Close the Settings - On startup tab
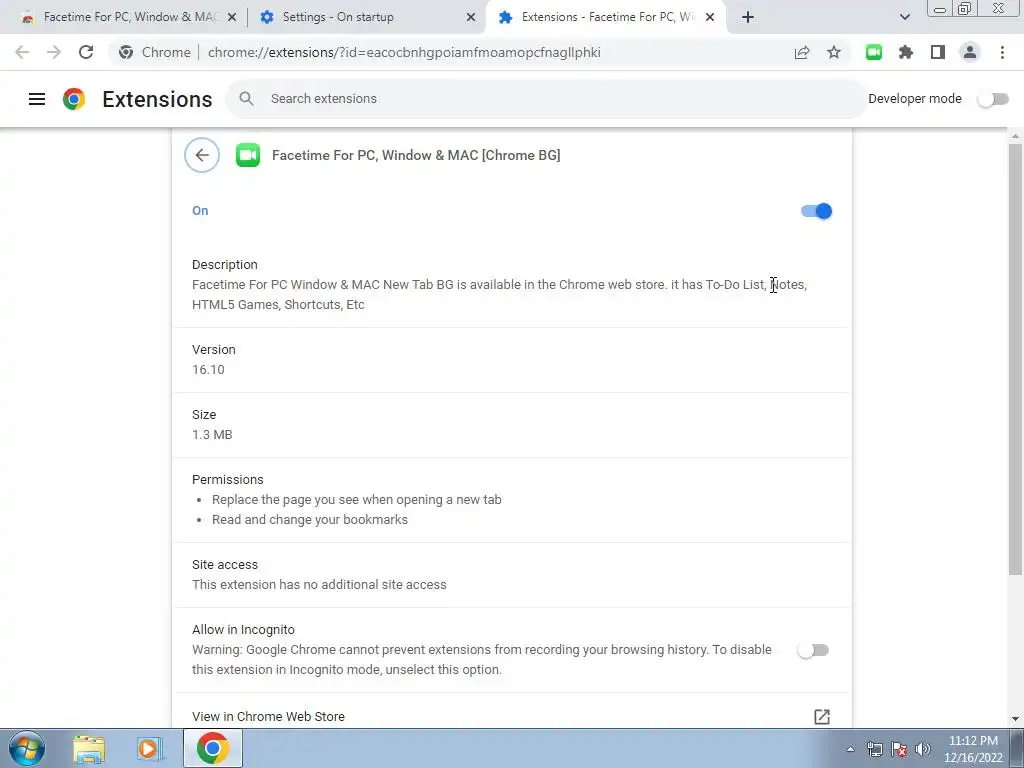Screen dimensions: 1024x768 [471, 17]
